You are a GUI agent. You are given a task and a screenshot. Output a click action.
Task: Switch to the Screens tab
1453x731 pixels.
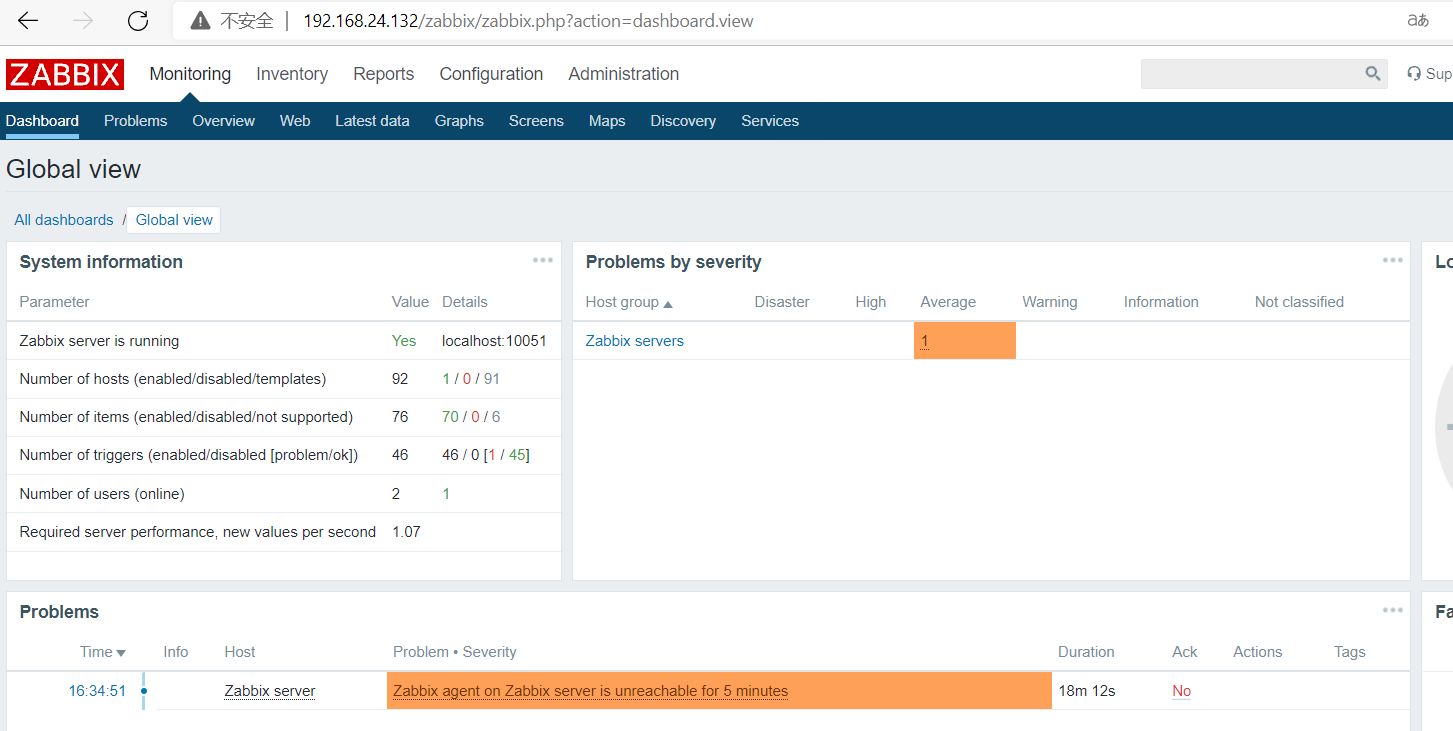tap(536, 121)
